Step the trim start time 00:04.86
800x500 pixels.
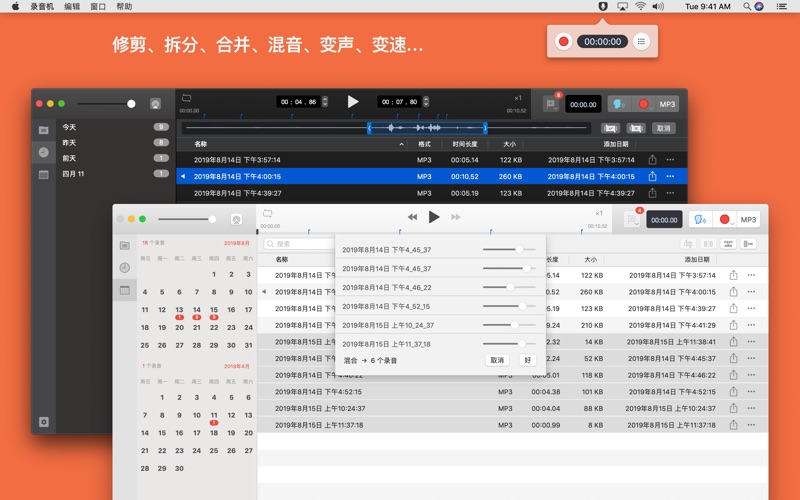(x=325, y=102)
